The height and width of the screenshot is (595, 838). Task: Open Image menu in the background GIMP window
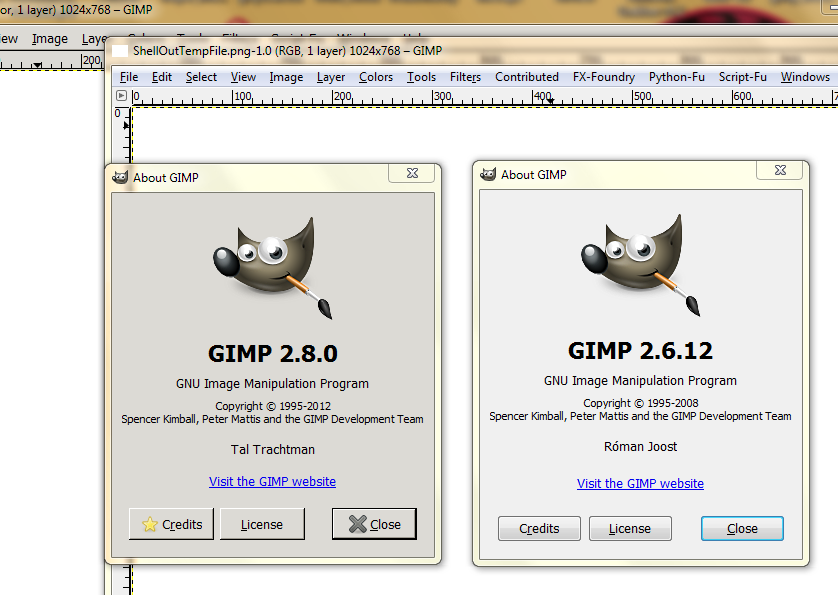(x=50, y=39)
